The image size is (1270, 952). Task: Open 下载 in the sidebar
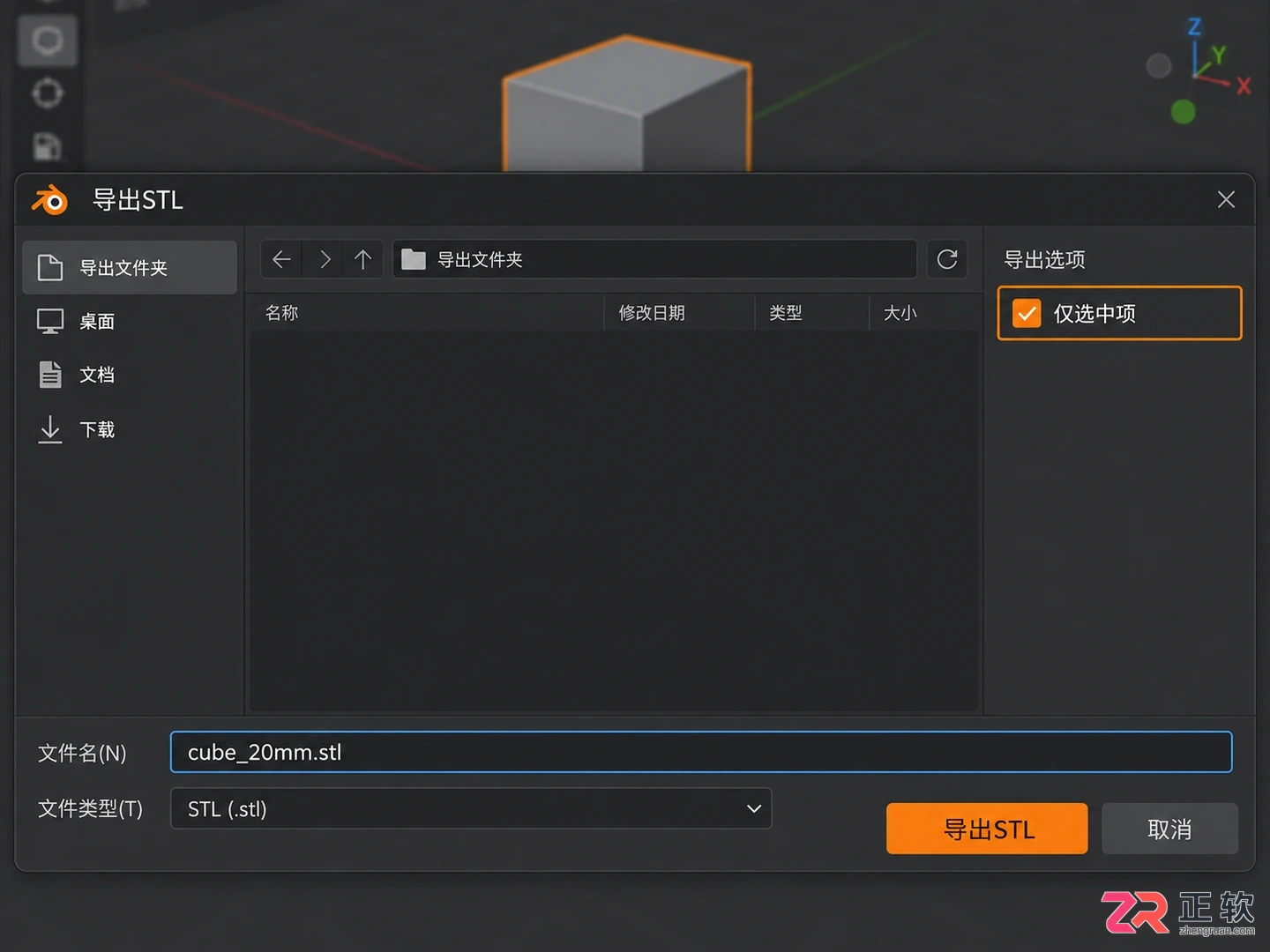tap(130, 429)
